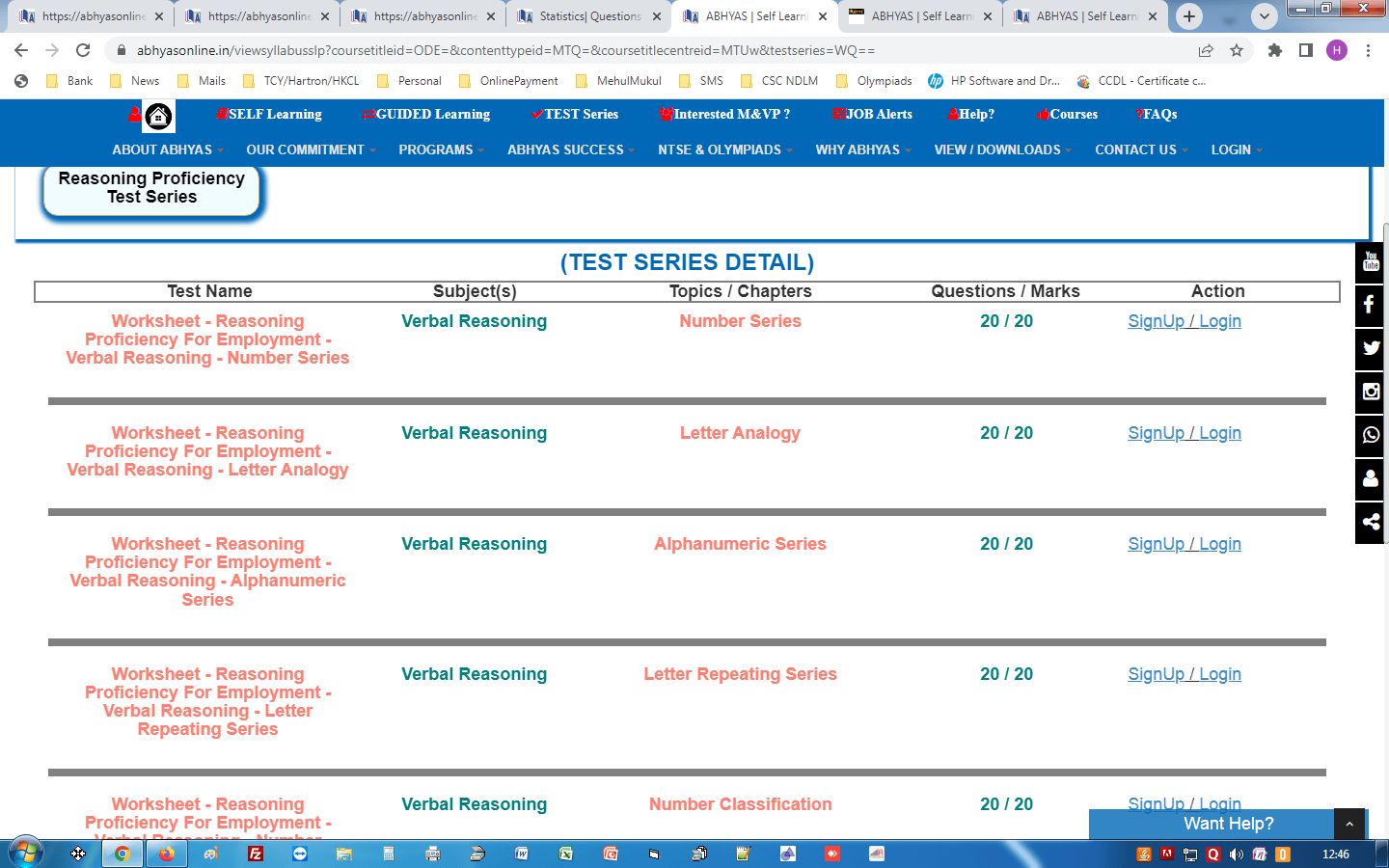
Task: Click the ABHYAS home logo icon
Action: (x=158, y=117)
